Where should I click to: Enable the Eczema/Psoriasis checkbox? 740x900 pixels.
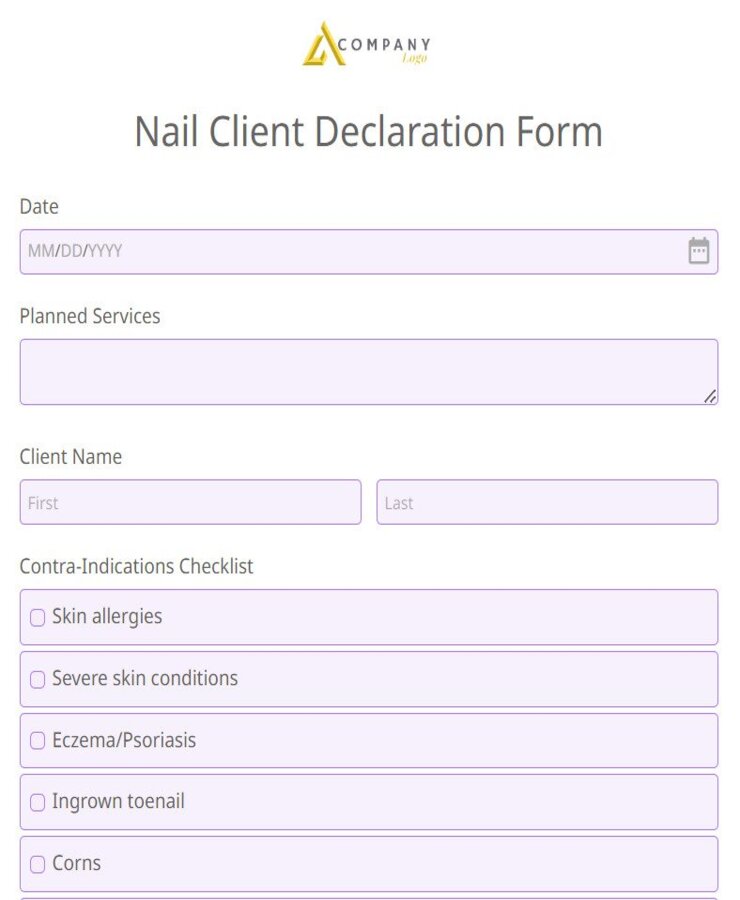(37, 741)
